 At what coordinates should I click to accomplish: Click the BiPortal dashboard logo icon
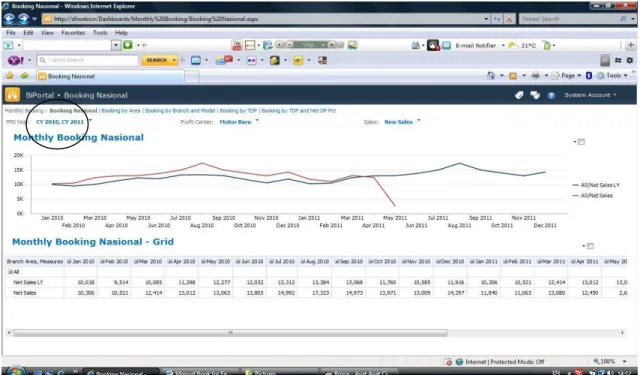pyautogui.click(x=12, y=95)
